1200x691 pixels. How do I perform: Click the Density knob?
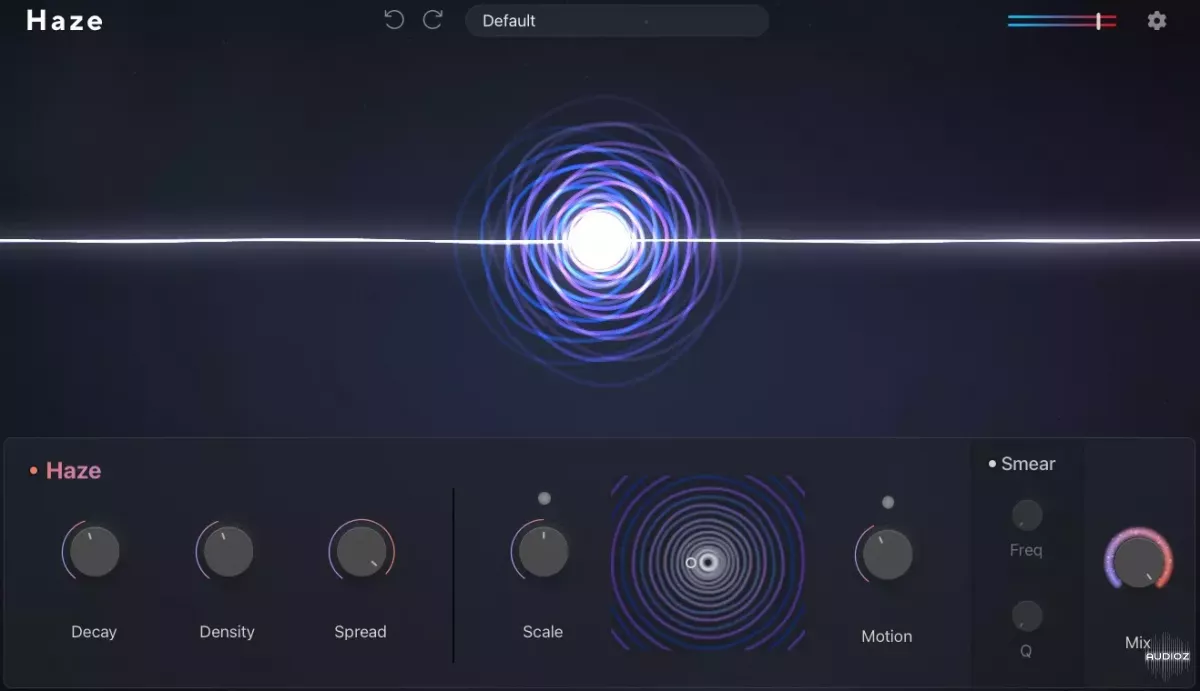(227, 551)
